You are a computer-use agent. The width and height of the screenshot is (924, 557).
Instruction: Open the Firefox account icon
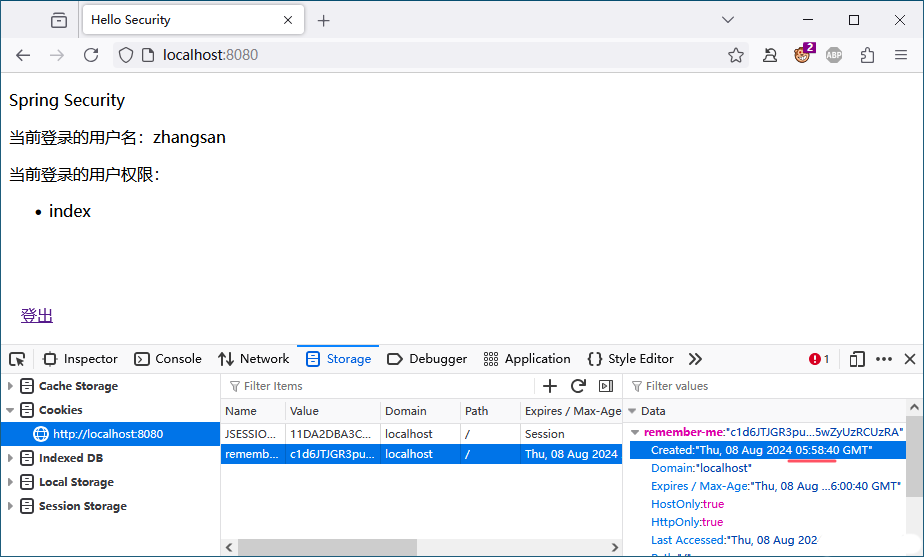[770, 55]
